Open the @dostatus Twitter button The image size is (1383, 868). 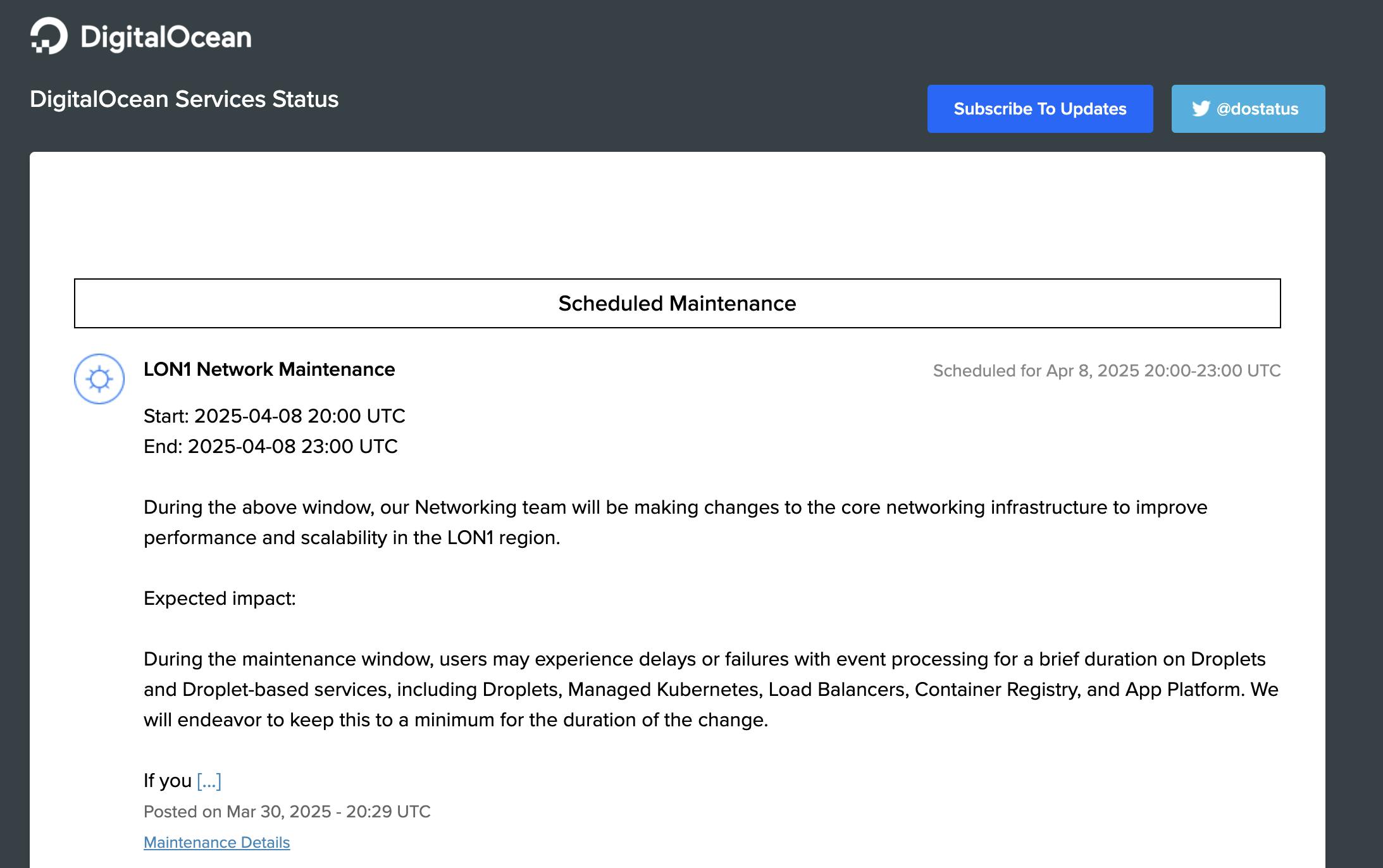click(1248, 109)
